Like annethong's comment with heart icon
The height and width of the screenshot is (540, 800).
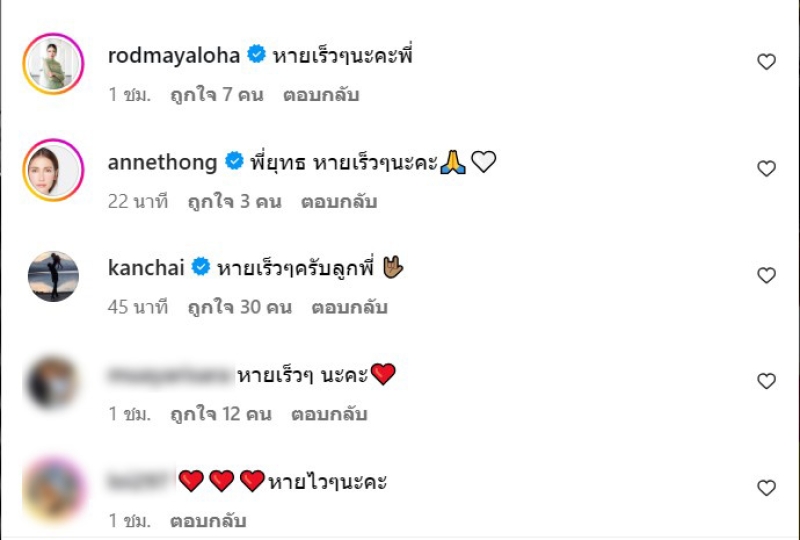tap(766, 168)
